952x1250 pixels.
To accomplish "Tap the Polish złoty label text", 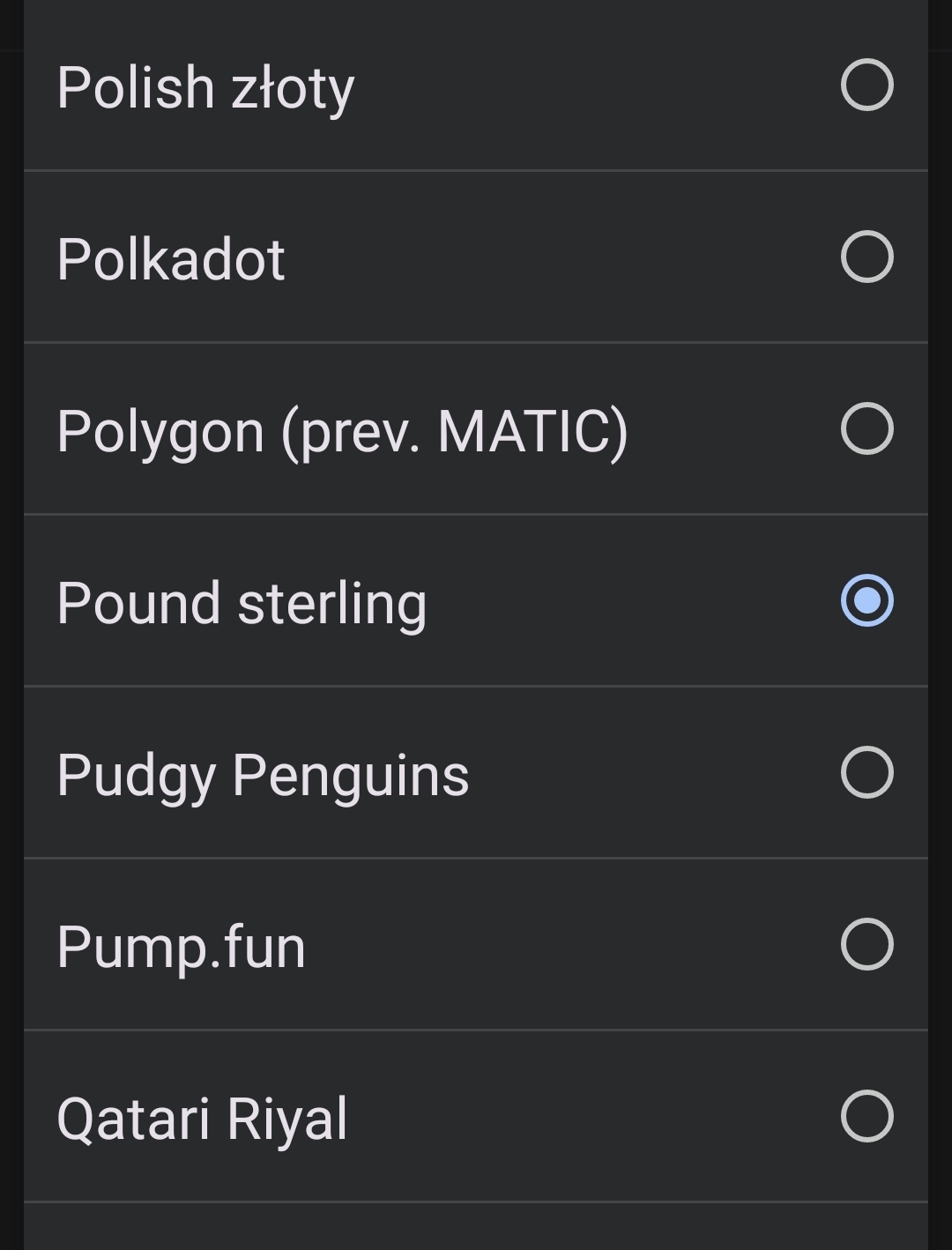I will pyautogui.click(x=205, y=88).
